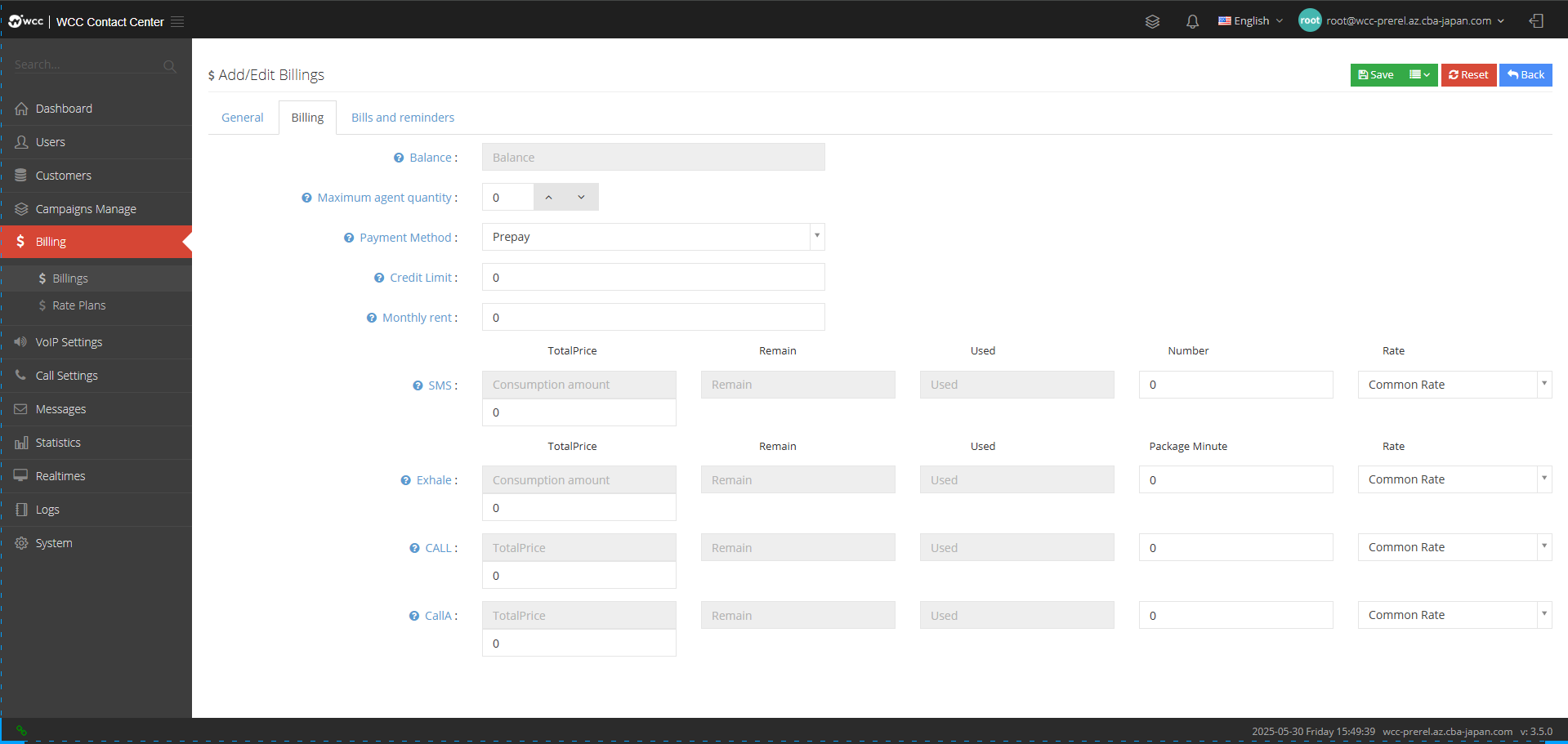Click the SMS TotalPrice value field
Image resolution: width=1568 pixels, height=744 pixels.
579,412
